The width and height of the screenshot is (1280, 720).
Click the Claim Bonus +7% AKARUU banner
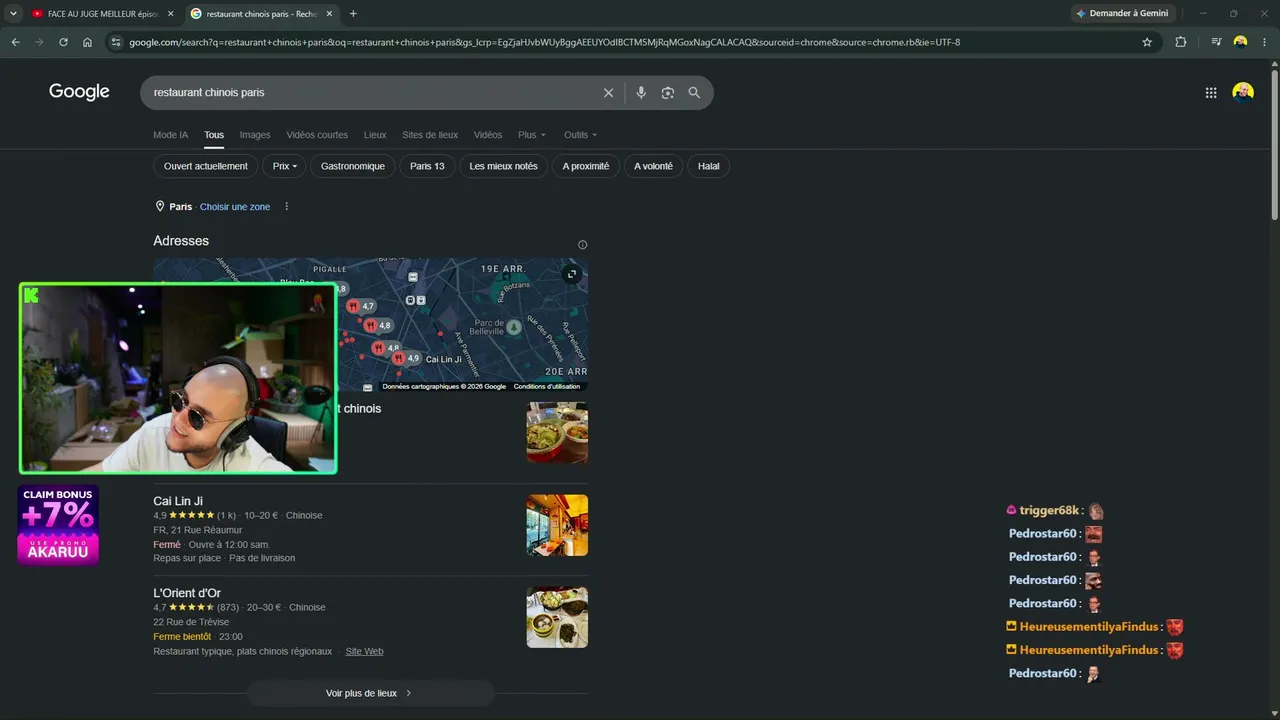click(58, 525)
